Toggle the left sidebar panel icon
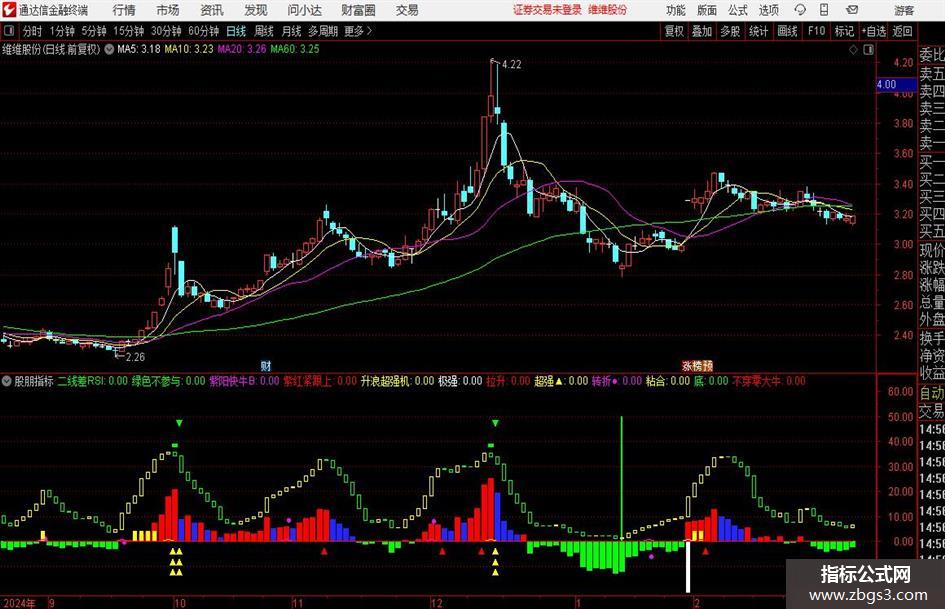The image size is (945, 609). 9,31
